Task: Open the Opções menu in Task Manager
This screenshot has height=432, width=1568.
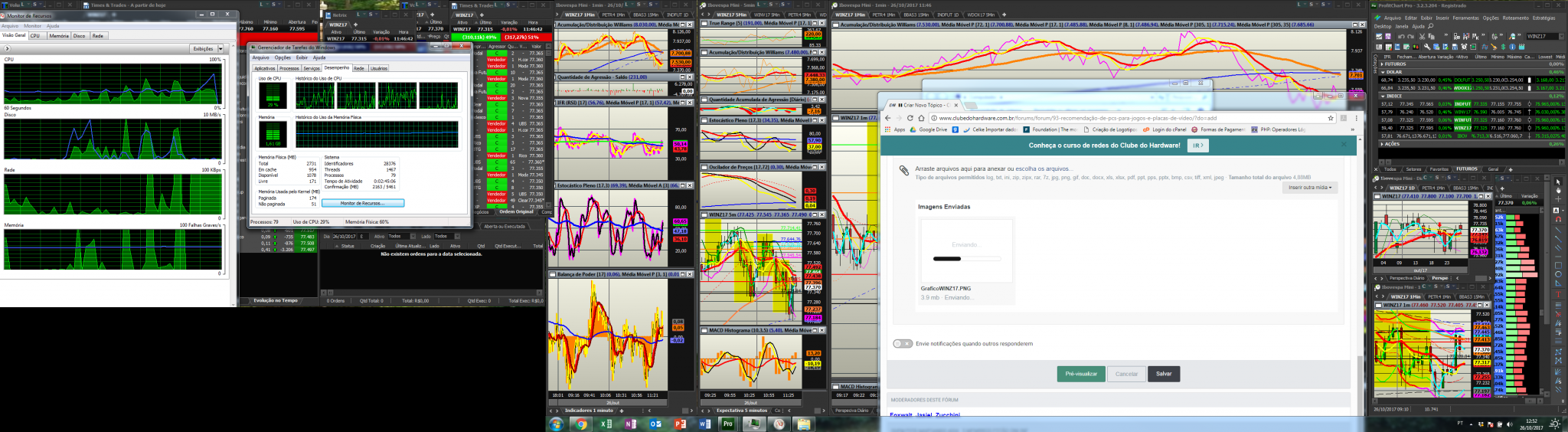Action: [x=283, y=57]
